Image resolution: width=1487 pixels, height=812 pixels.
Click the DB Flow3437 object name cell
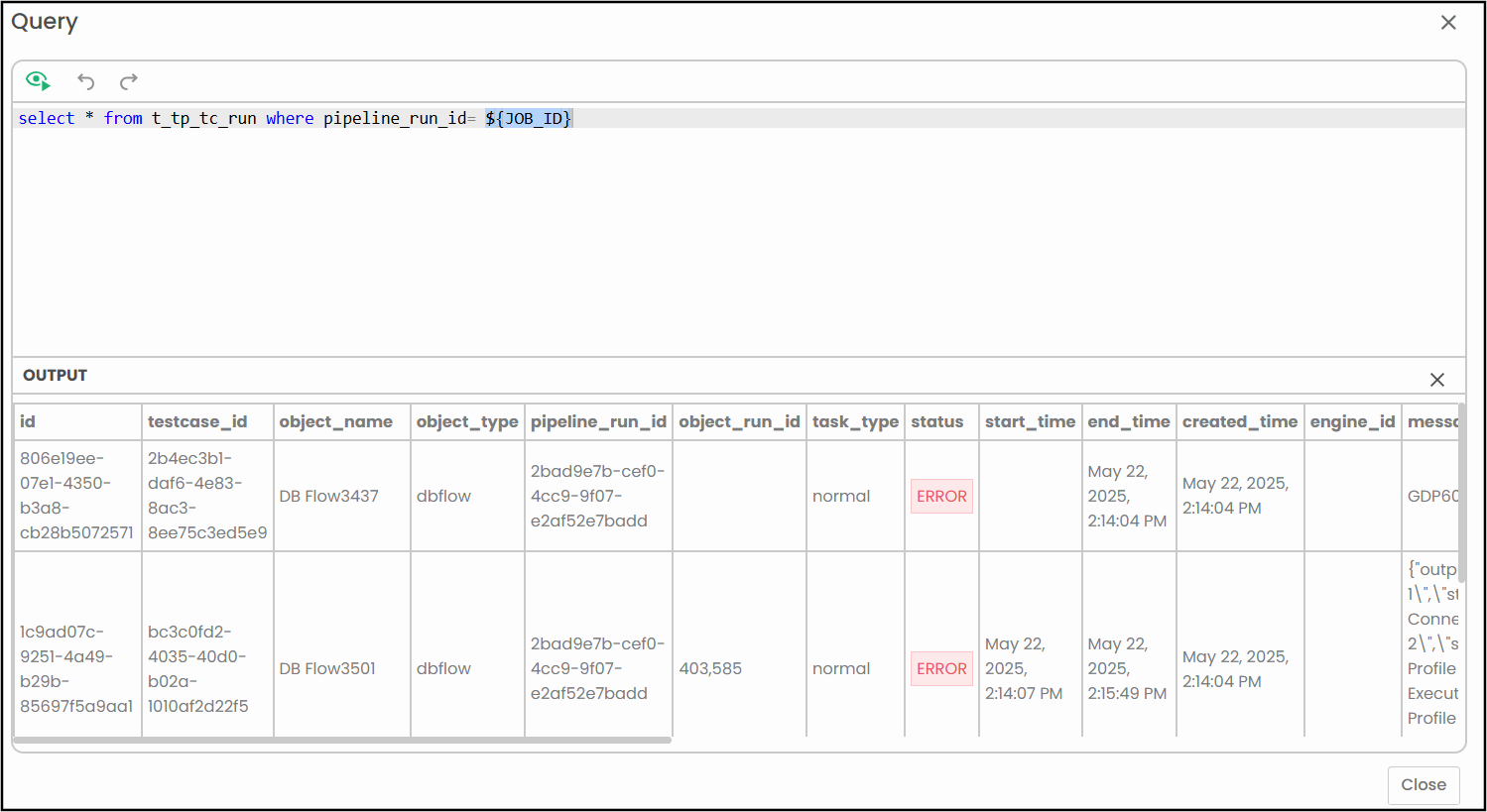[328, 497]
